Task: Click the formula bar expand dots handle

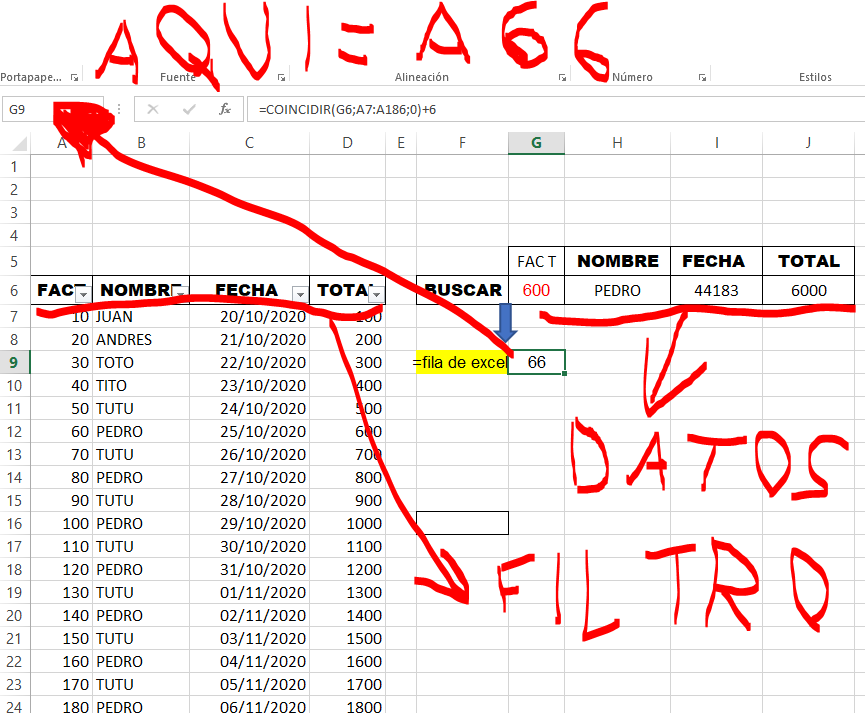Action: (119, 109)
